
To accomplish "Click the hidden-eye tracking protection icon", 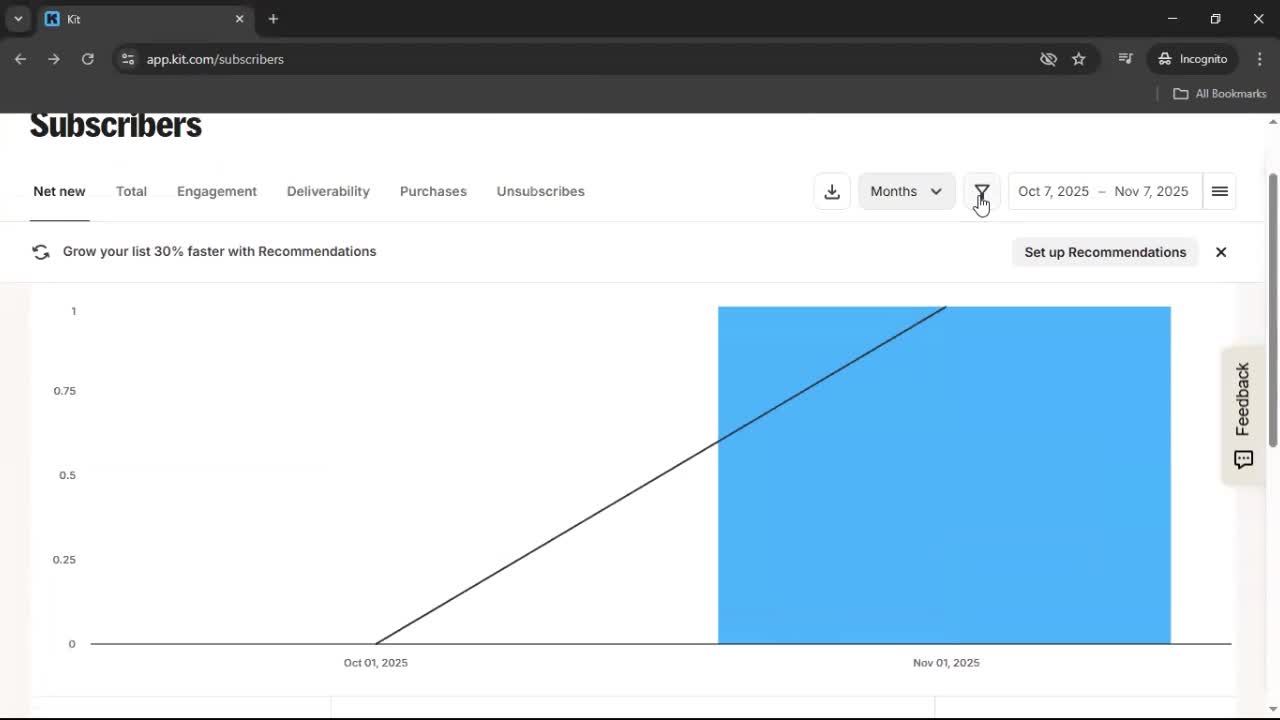I will (x=1048, y=59).
